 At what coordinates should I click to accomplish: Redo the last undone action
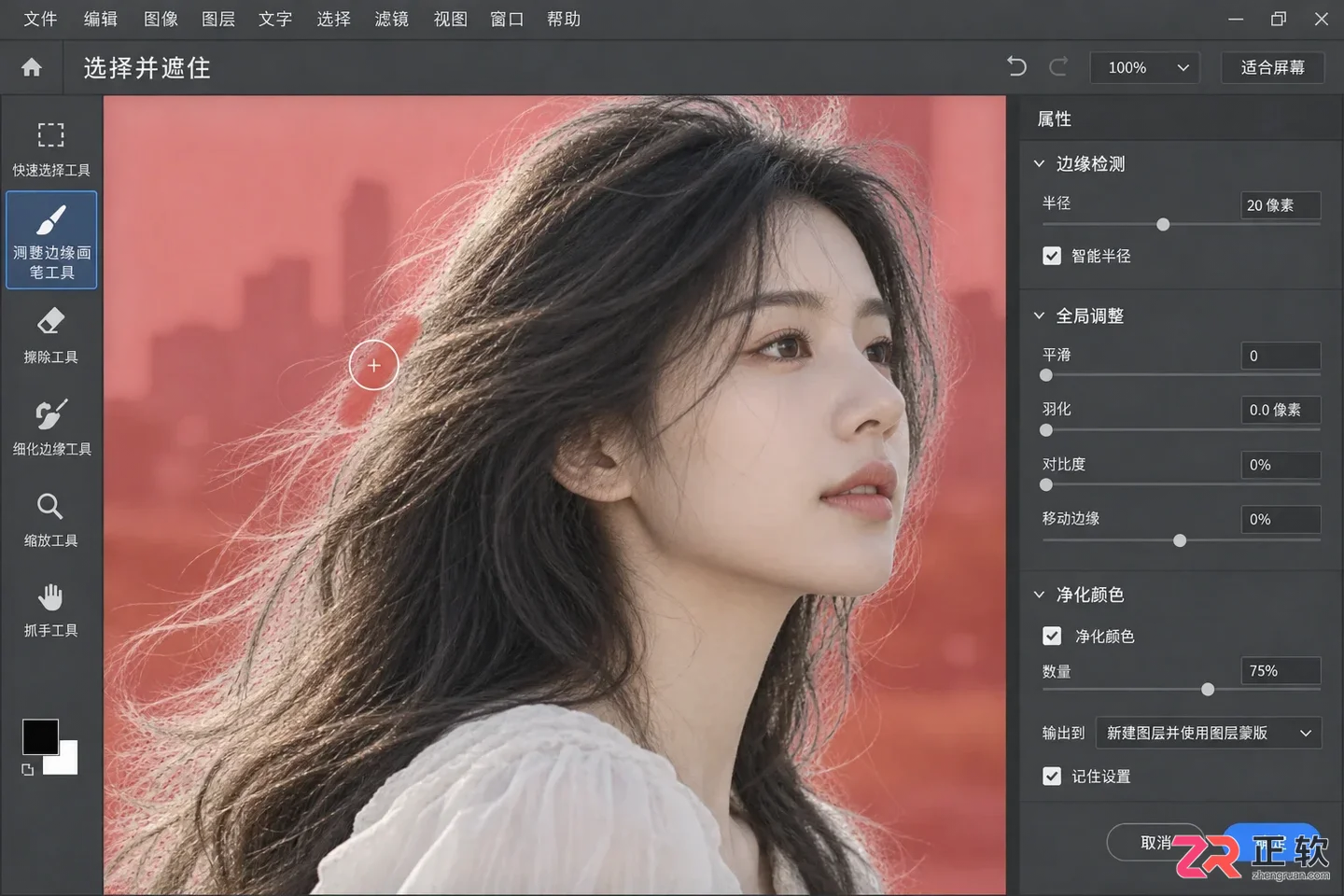[1057, 67]
